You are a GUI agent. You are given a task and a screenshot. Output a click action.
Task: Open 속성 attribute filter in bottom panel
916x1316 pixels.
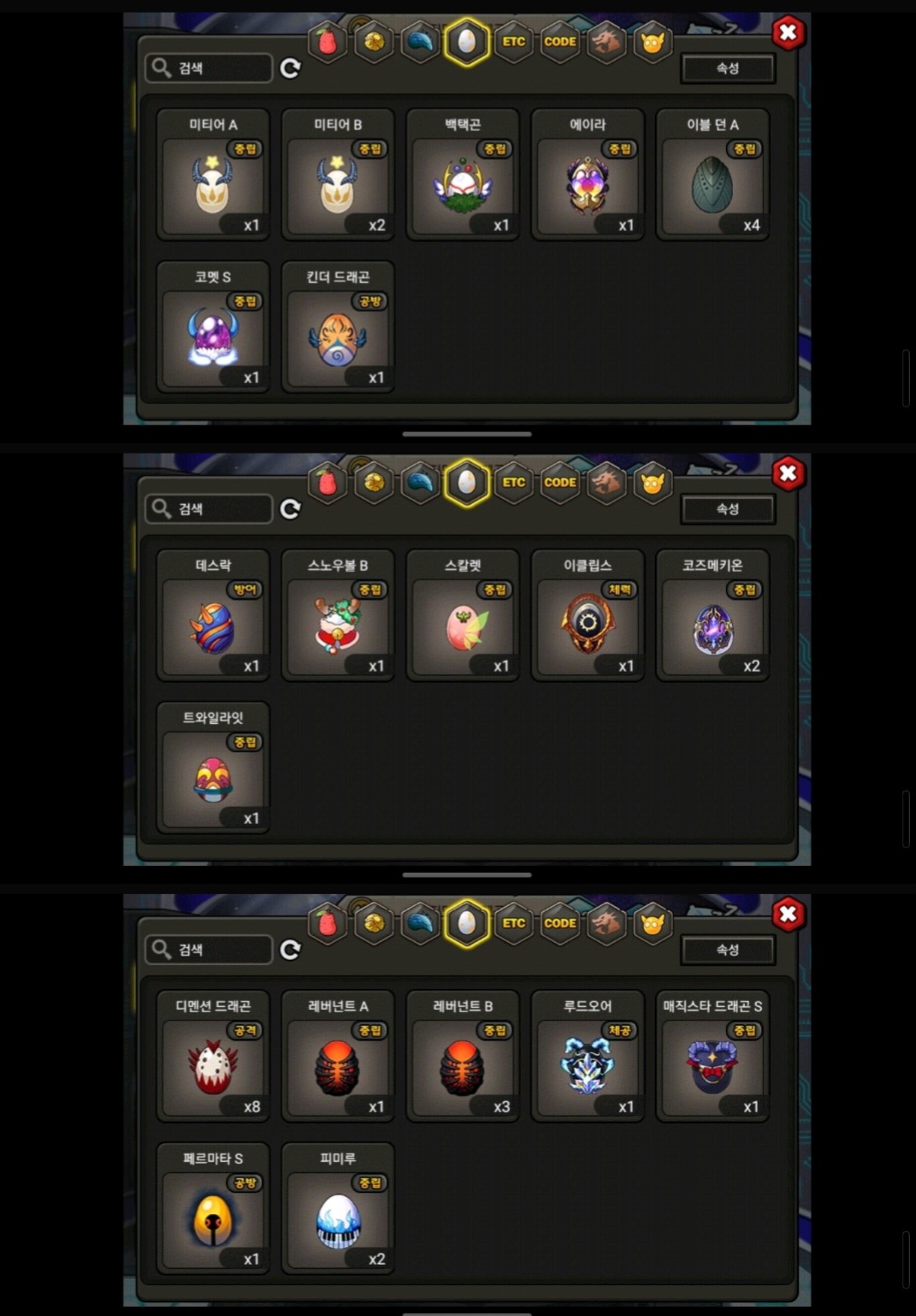pyautogui.click(x=728, y=950)
